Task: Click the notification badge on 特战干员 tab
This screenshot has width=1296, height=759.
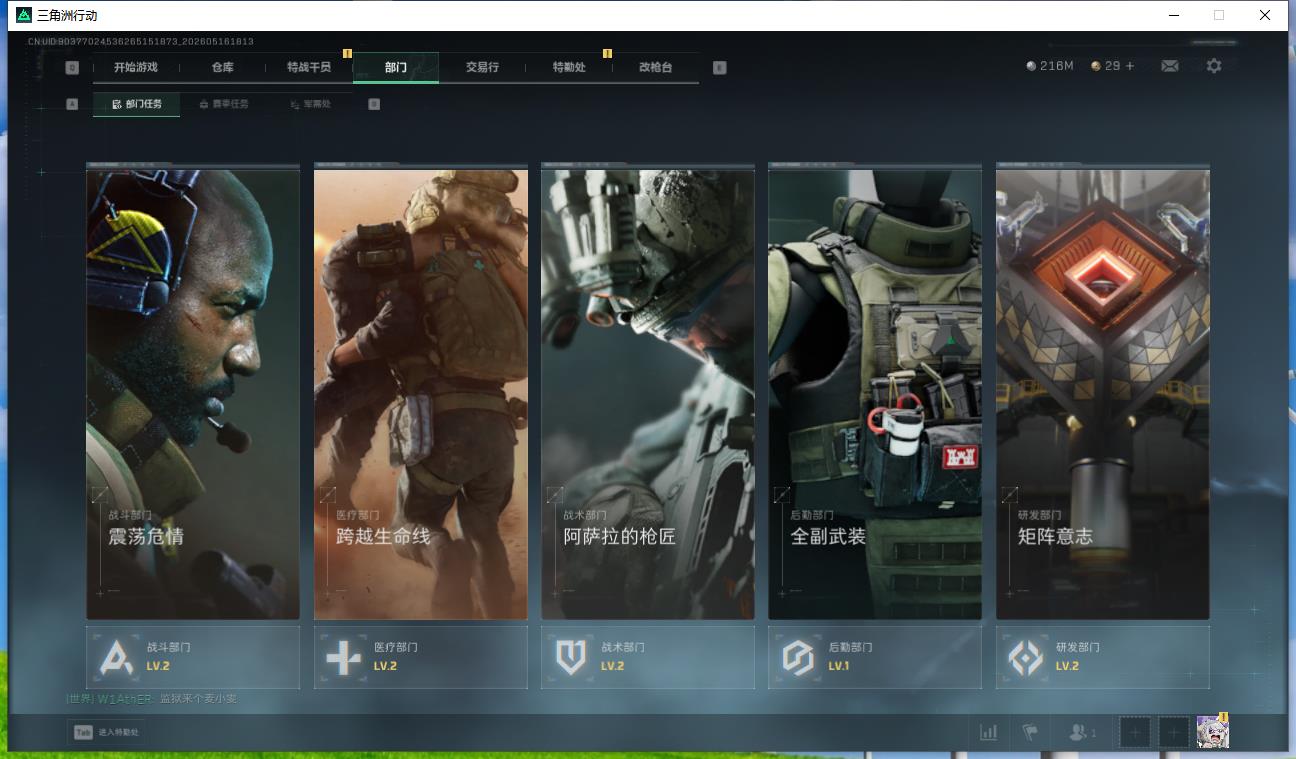Action: [347, 53]
